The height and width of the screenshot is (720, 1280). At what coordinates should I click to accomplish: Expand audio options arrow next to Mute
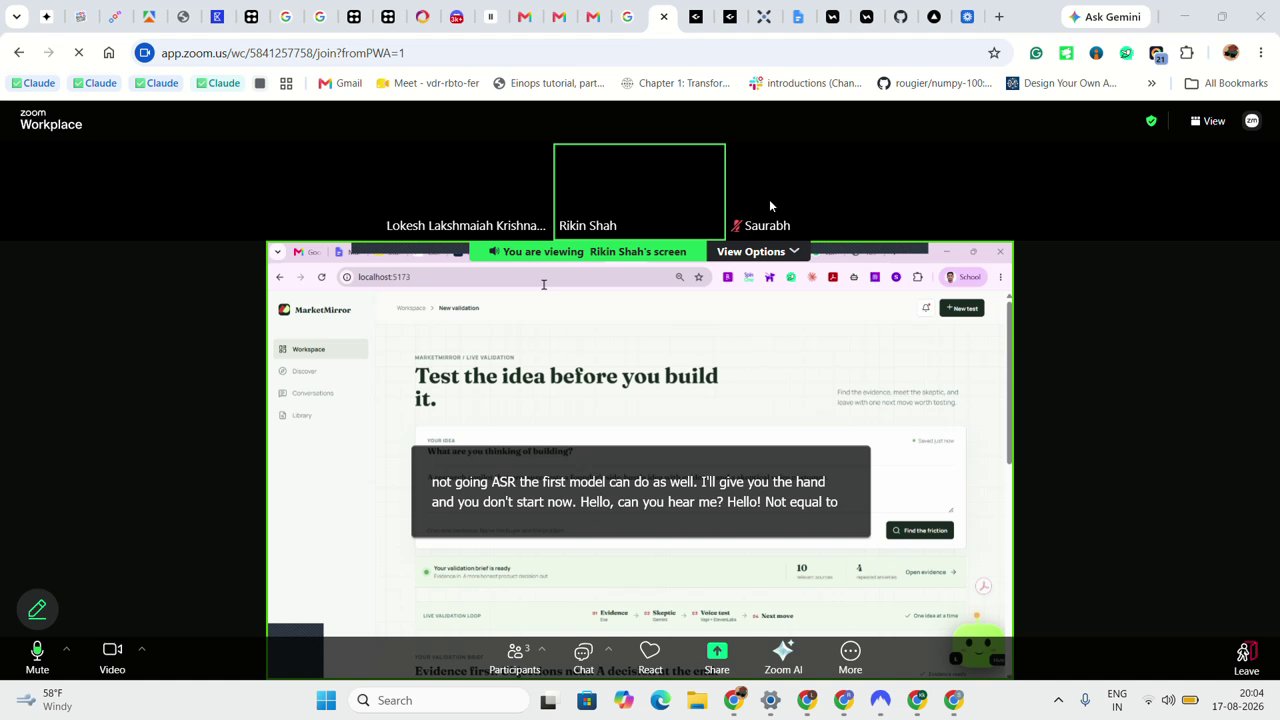click(x=66, y=649)
